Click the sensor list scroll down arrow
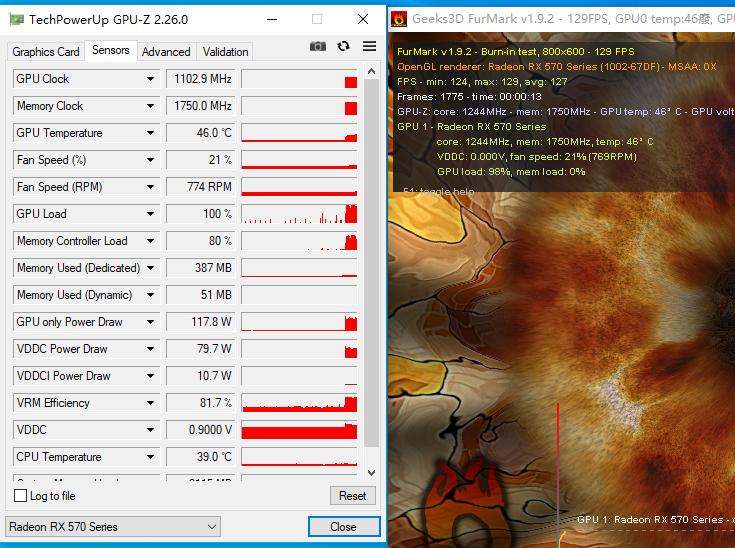Viewport: 735px width, 548px height. [371, 473]
